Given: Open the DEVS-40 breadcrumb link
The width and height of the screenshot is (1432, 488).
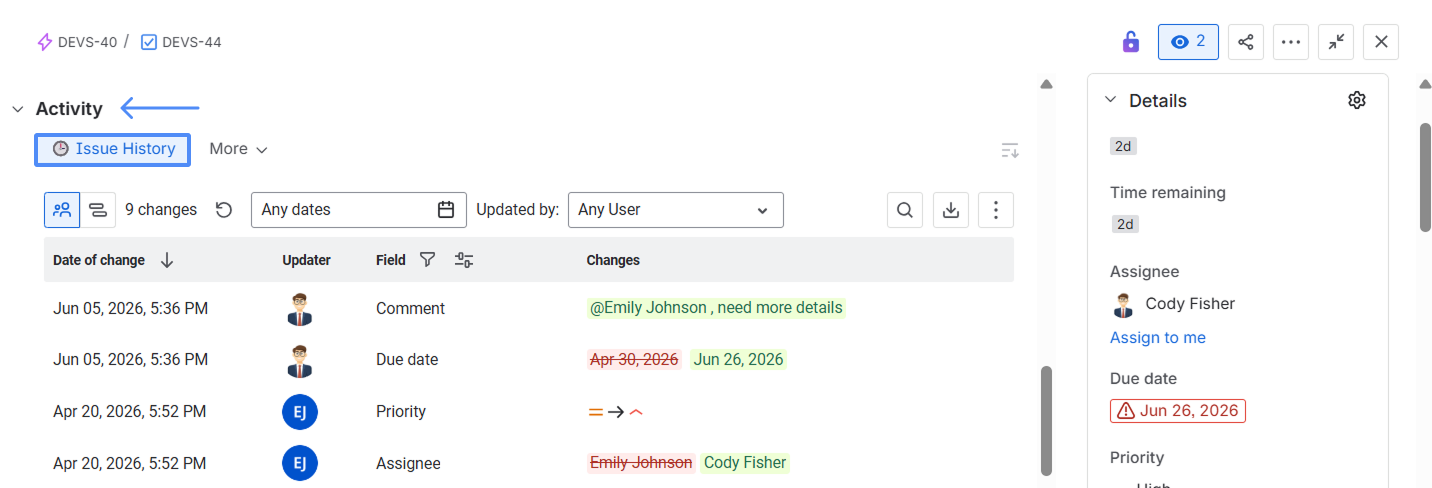Looking at the screenshot, I should coord(77,42).
